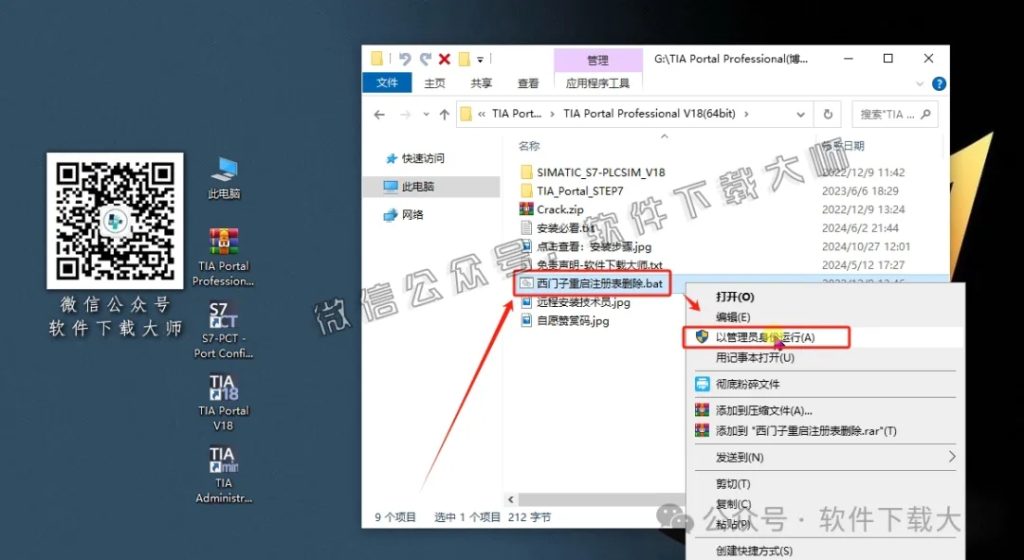
Task: Click the date 2023/6/6 18:29
Action: point(860,191)
